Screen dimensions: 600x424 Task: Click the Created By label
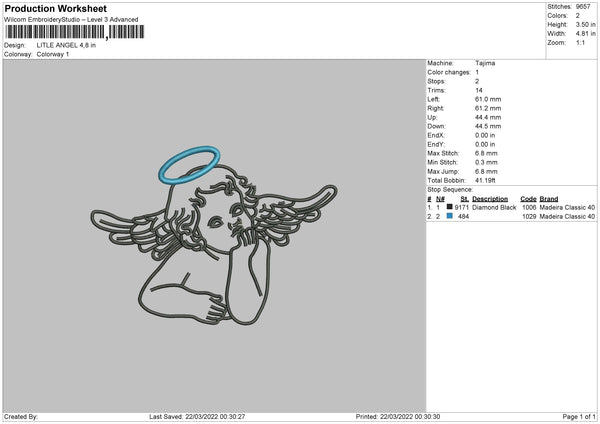[x=21, y=417]
